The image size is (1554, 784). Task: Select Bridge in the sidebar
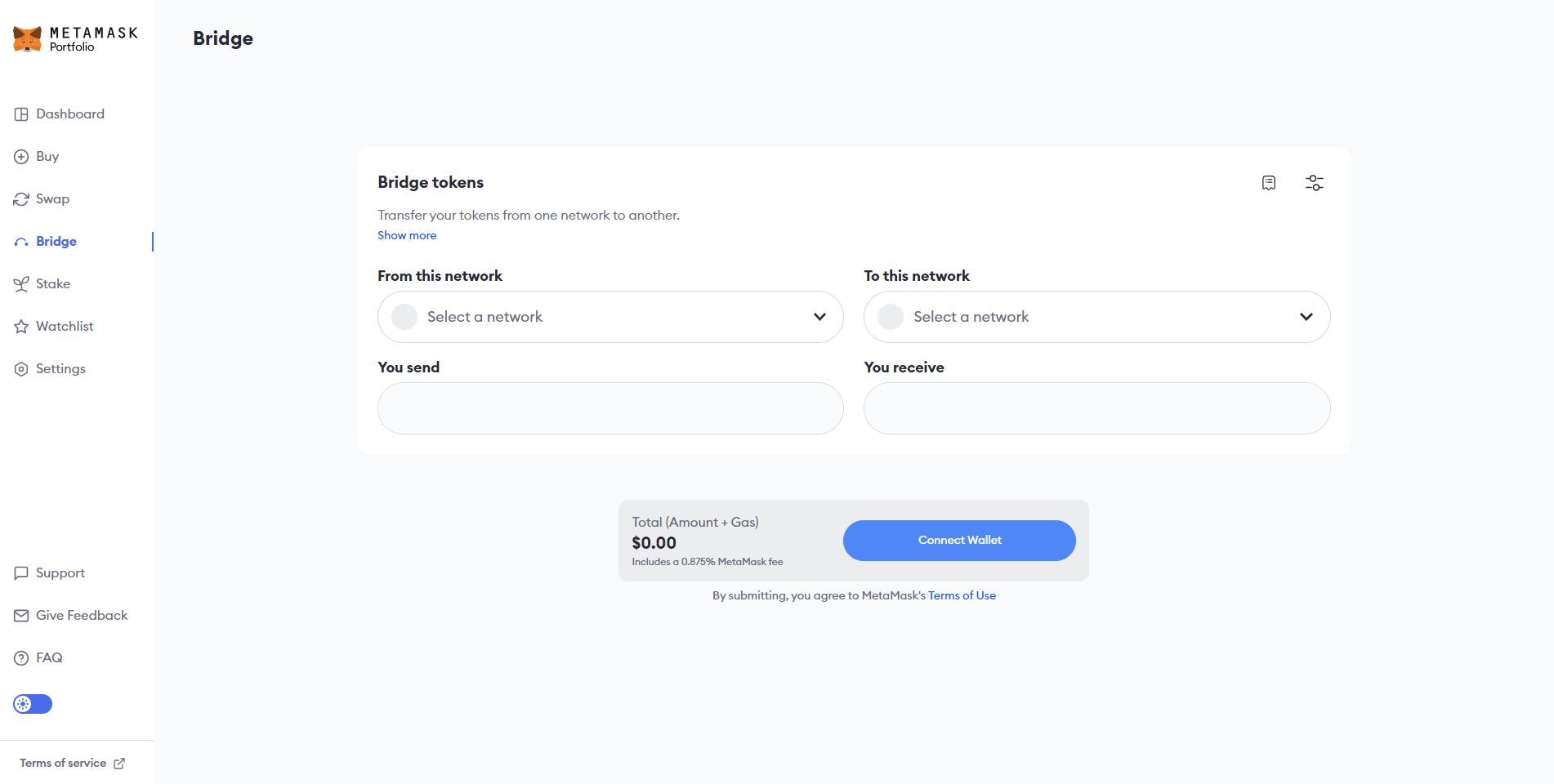point(56,242)
